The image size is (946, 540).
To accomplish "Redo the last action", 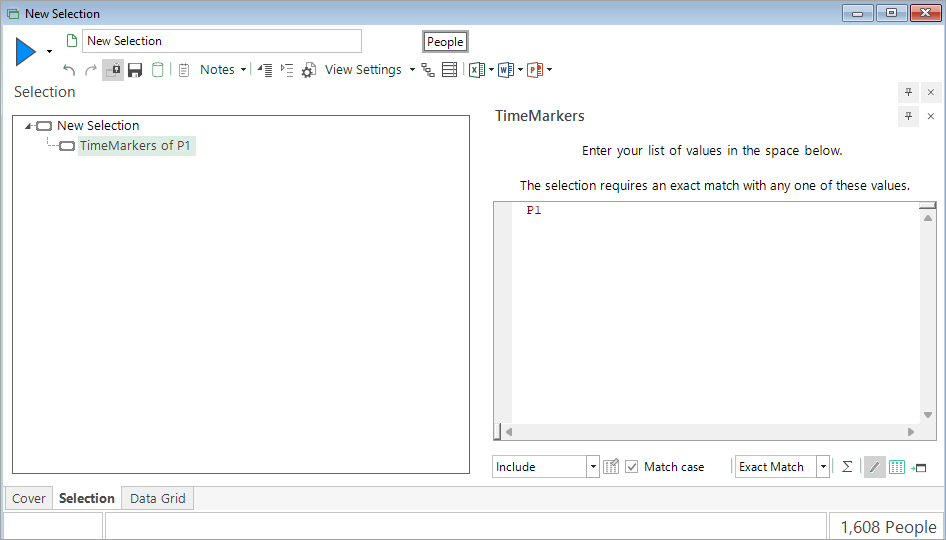I will point(90,70).
